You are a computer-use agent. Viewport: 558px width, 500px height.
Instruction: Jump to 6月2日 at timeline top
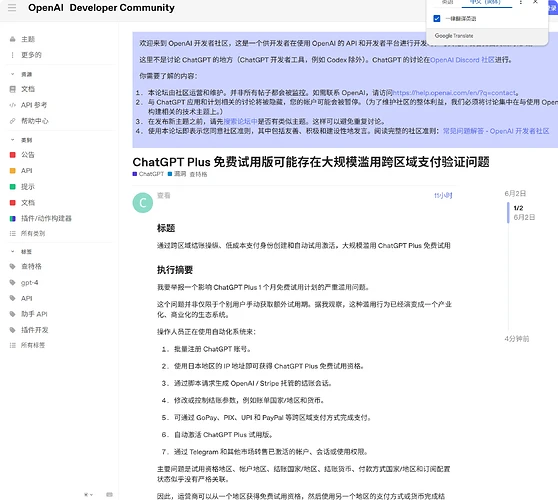[x=515, y=194]
